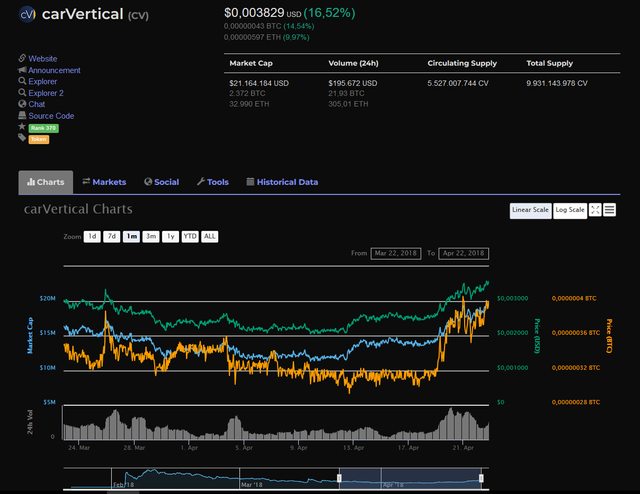Click the 24h Vol axis label
640x494 pixels.
click(30, 422)
